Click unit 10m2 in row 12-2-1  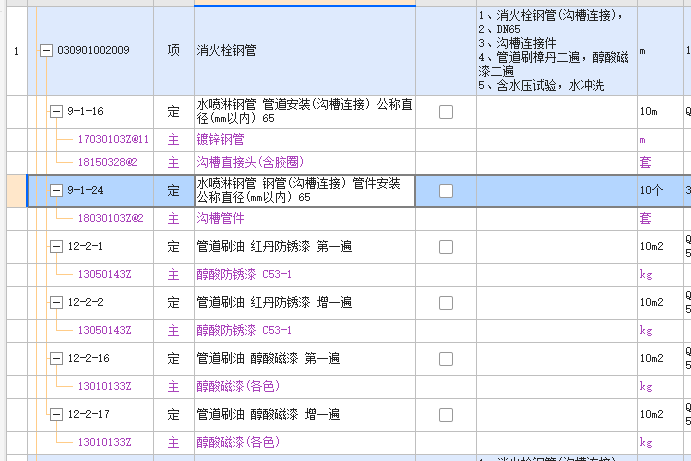coord(660,247)
